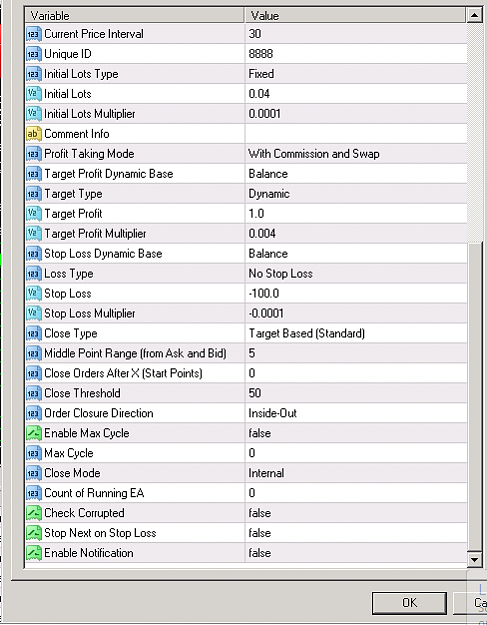The width and height of the screenshot is (487, 625).
Task: Edit Target Profit Multiplier value 0.004
Action: pyautogui.click(x=356, y=234)
